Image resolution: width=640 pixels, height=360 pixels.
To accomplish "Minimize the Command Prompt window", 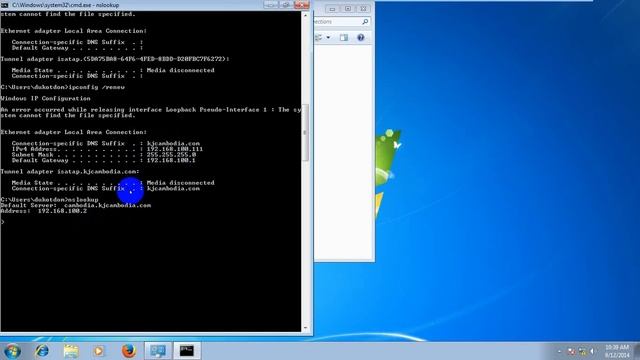I will pyautogui.click(x=271, y=5).
